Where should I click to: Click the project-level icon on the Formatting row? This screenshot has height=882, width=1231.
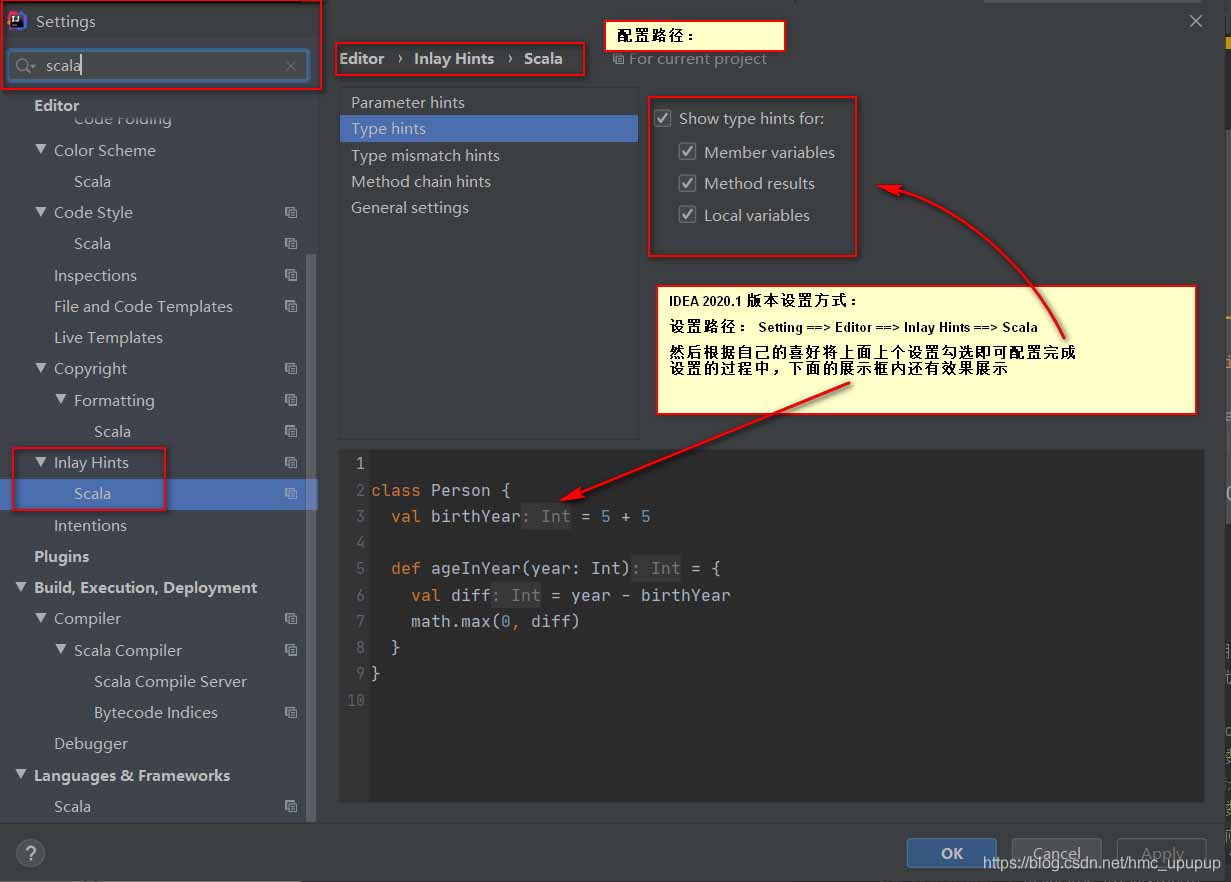click(x=291, y=400)
